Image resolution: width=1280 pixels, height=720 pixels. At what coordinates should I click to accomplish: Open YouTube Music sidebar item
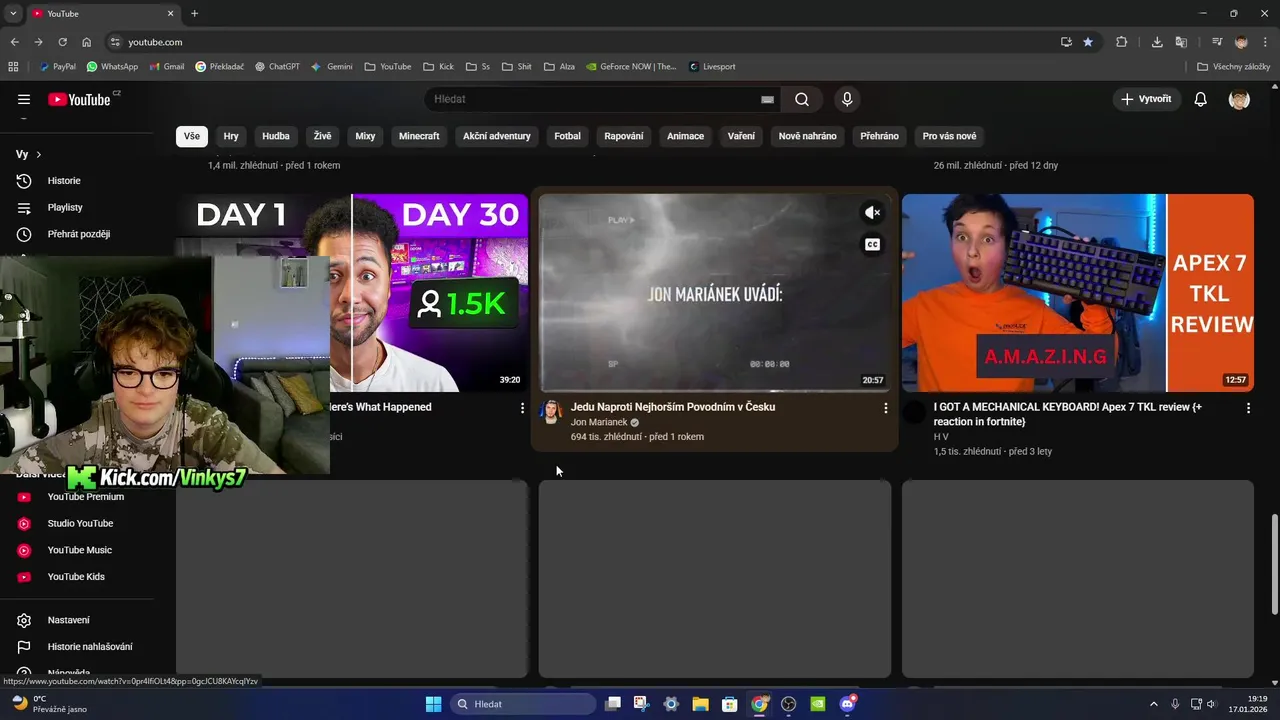(79, 550)
